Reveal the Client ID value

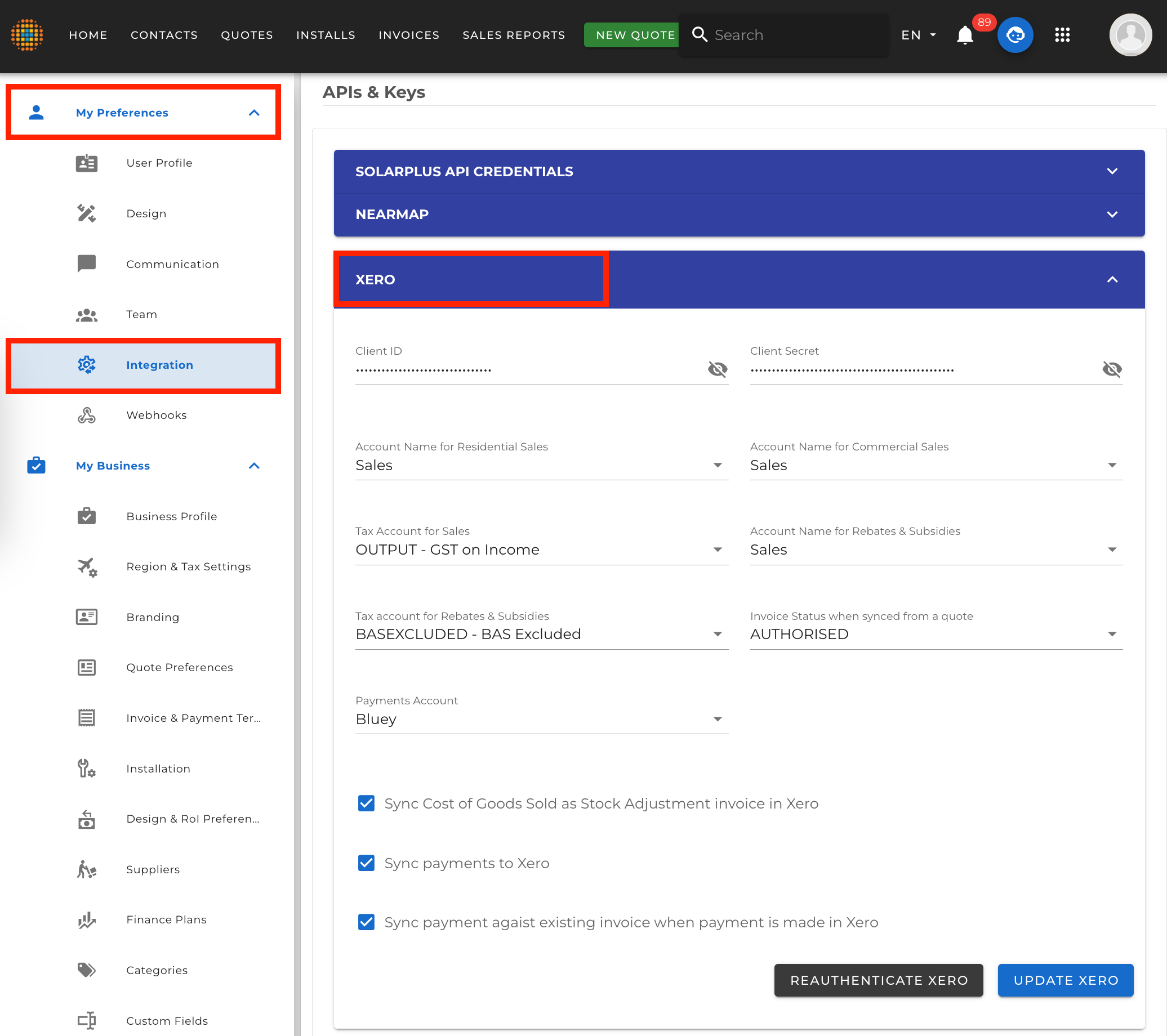point(717,369)
